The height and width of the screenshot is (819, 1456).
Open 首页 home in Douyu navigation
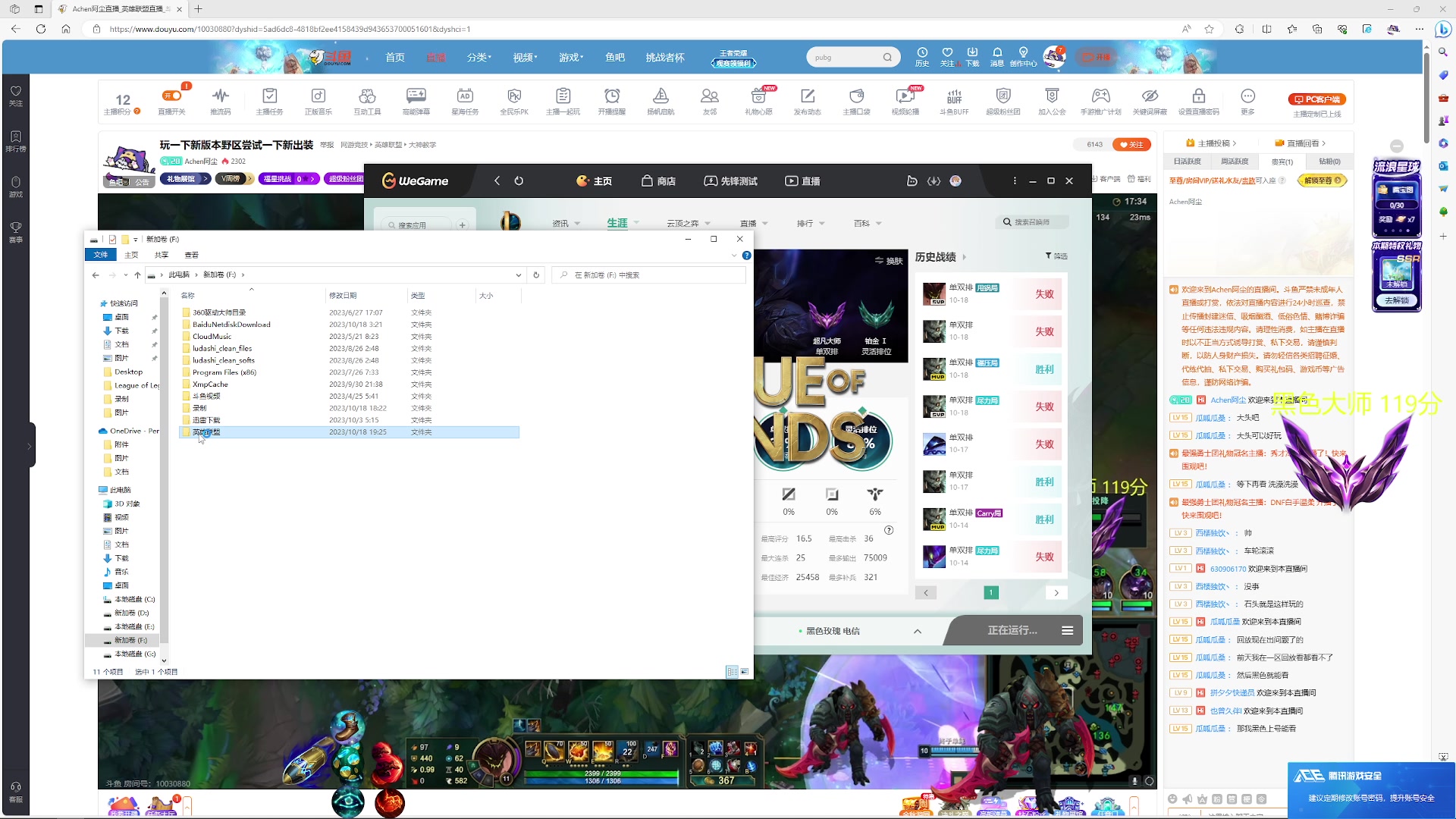click(x=395, y=58)
